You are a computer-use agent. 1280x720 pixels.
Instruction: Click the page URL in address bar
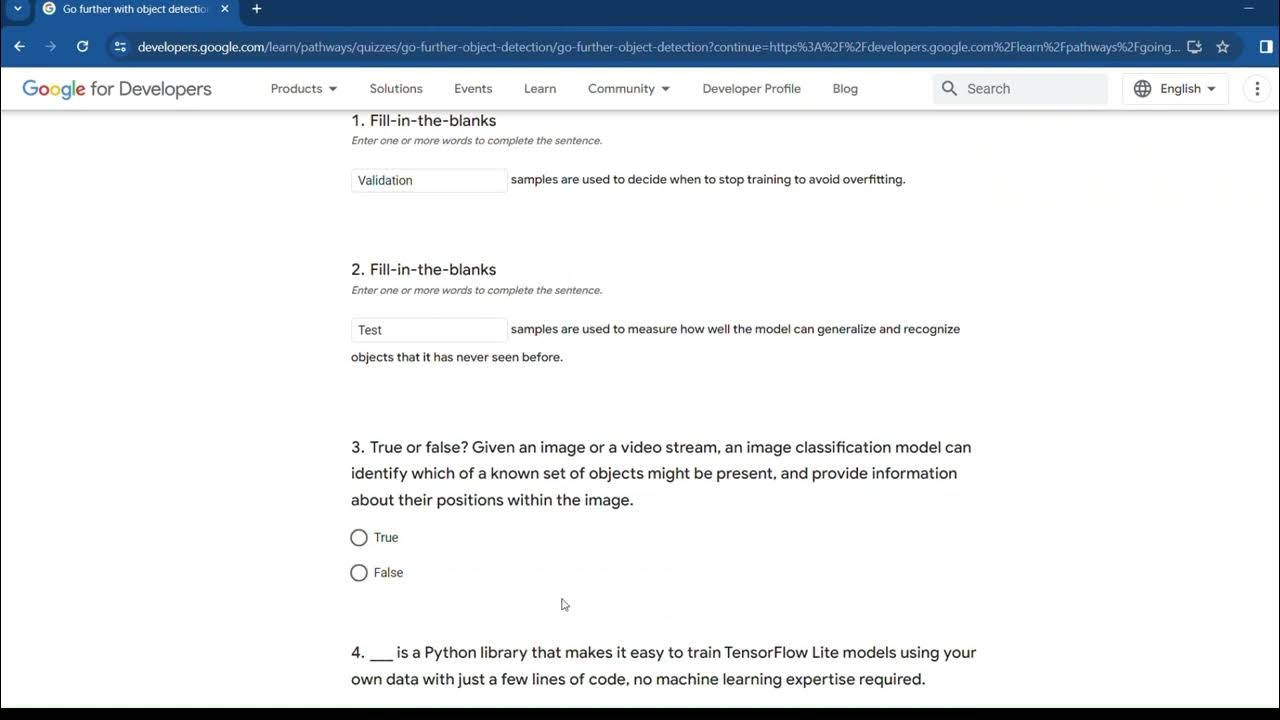point(658,47)
